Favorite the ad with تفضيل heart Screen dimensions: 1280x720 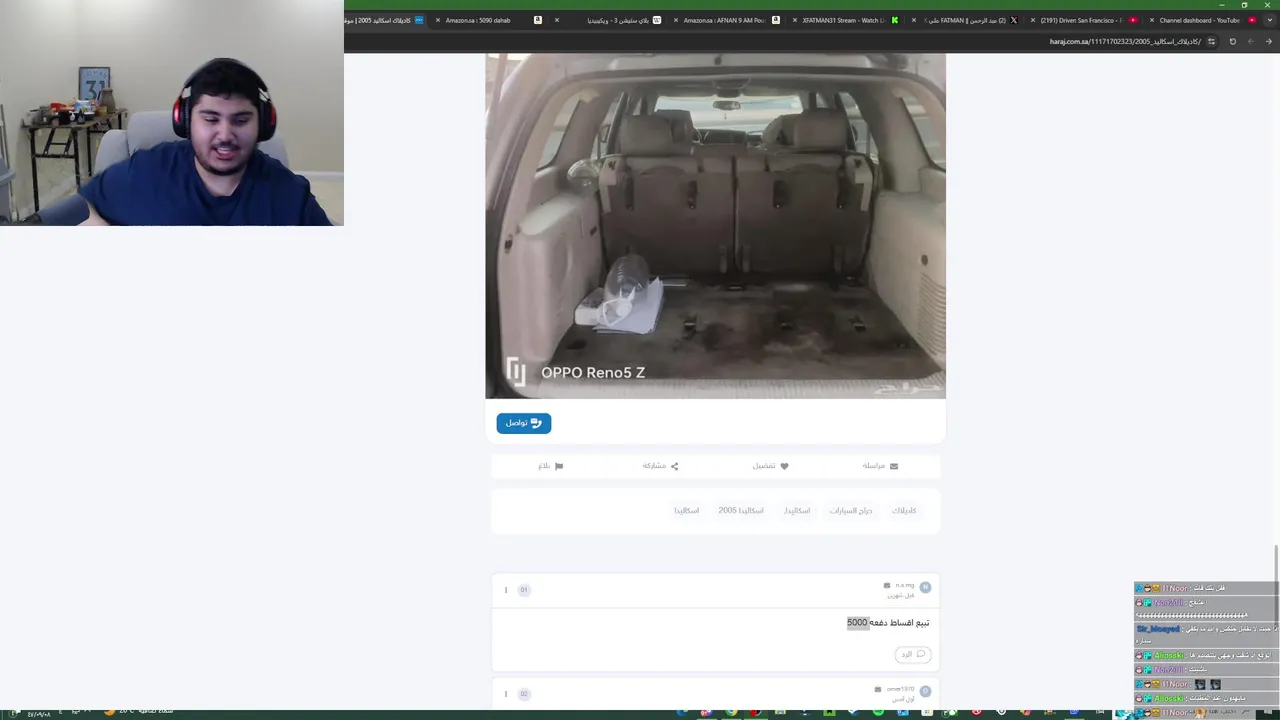[770, 466]
